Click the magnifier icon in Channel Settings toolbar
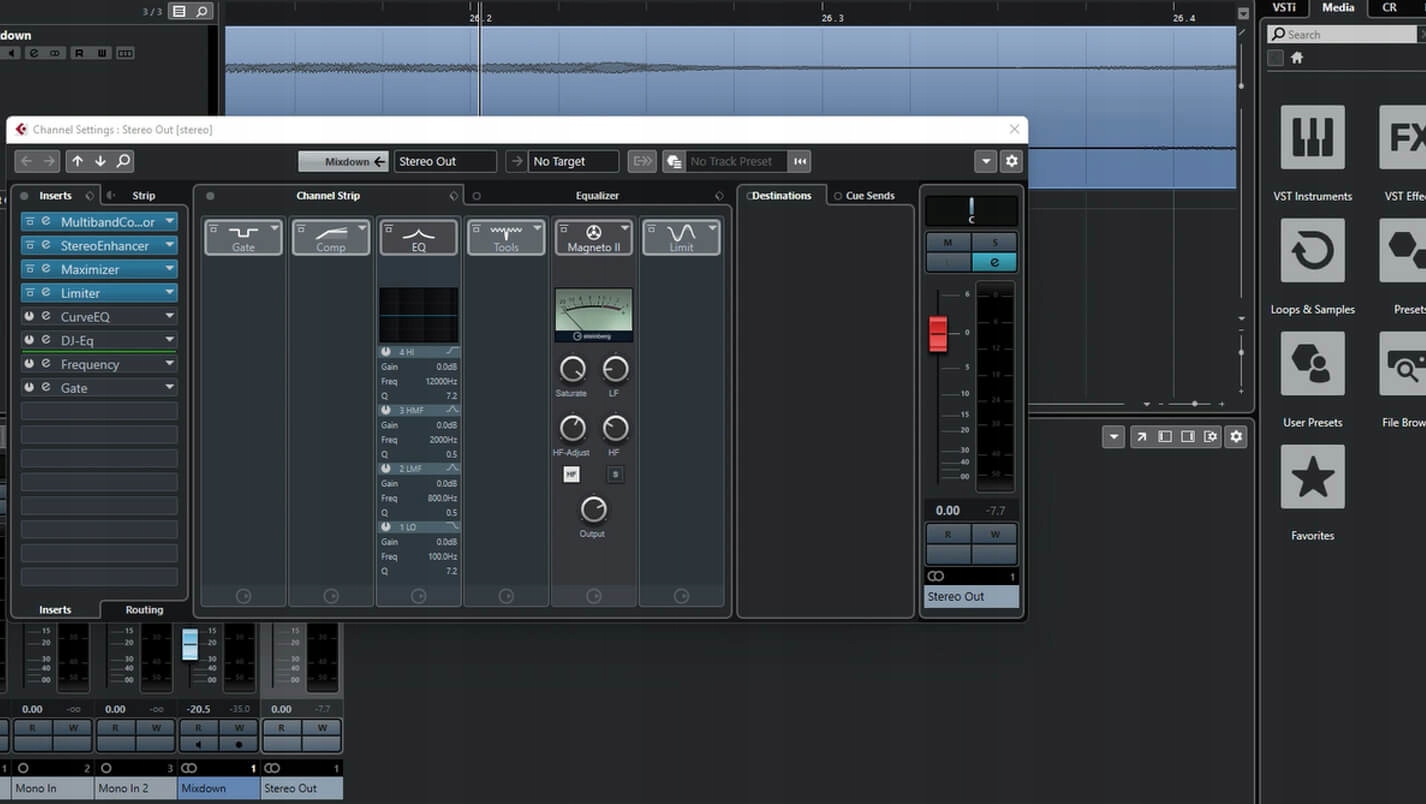Viewport: 1426px width, 804px height. (x=123, y=161)
